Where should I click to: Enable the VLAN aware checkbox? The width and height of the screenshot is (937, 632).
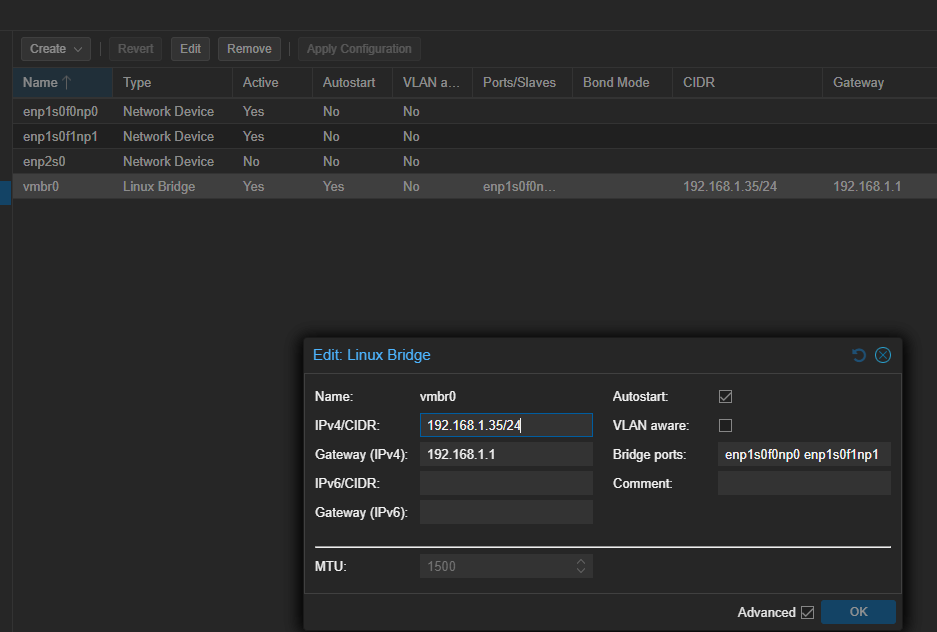pyautogui.click(x=726, y=426)
